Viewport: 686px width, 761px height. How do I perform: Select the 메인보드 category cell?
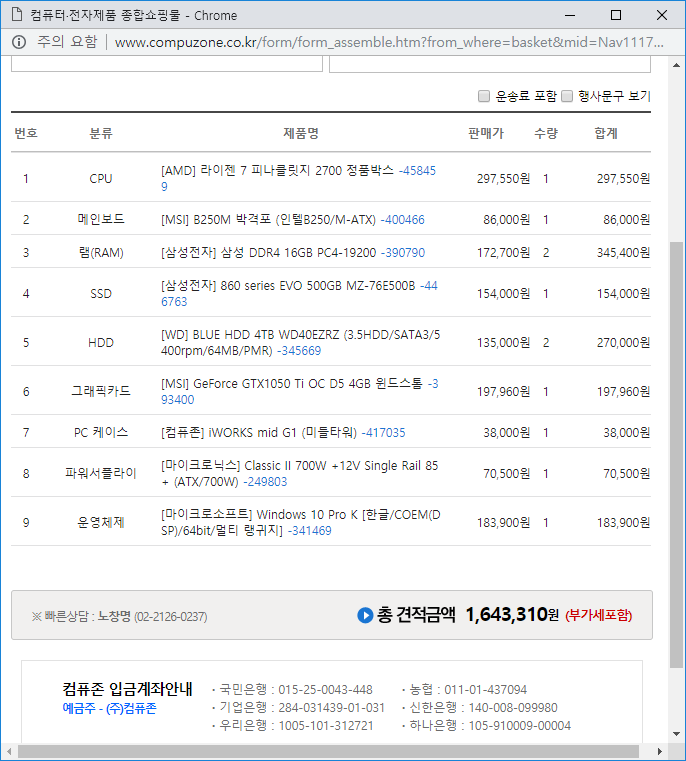coord(101,219)
